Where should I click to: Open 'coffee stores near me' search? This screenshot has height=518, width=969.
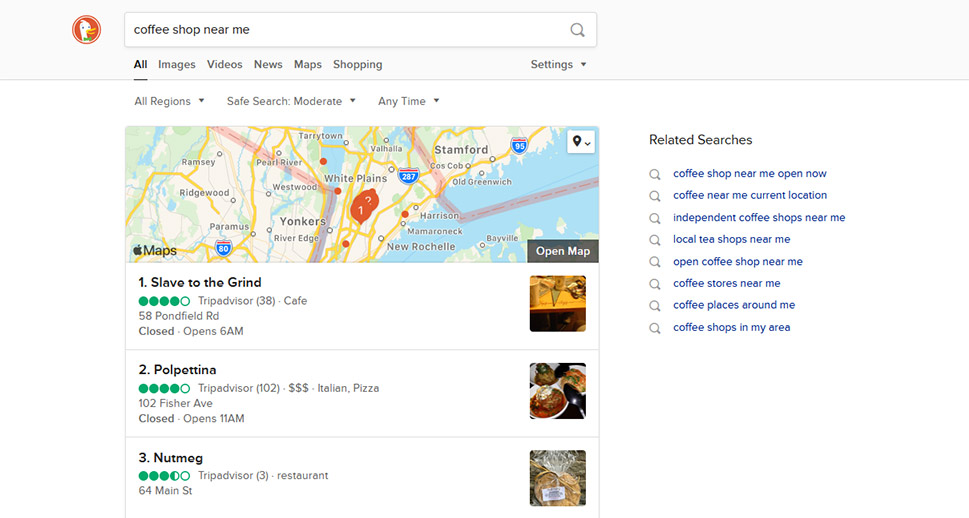click(727, 283)
